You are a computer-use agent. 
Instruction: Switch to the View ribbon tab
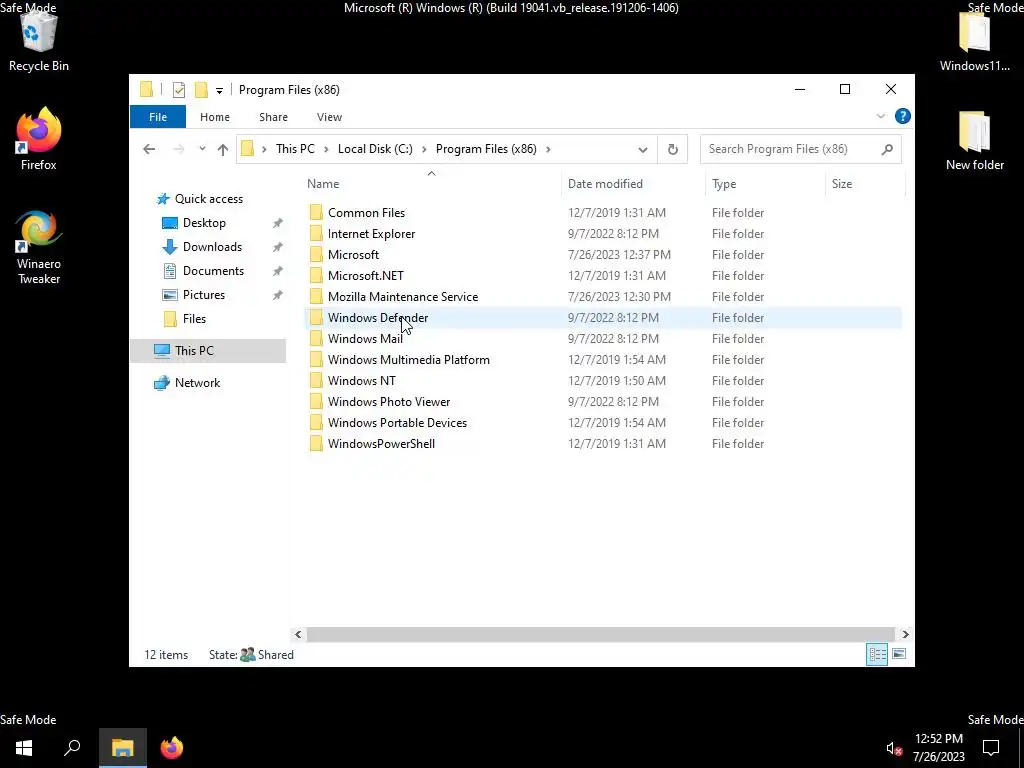(329, 117)
